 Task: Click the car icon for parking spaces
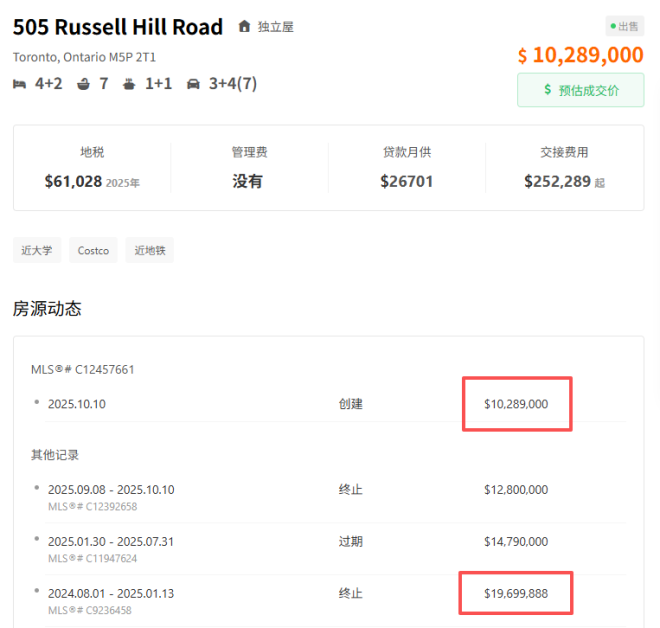(193, 84)
